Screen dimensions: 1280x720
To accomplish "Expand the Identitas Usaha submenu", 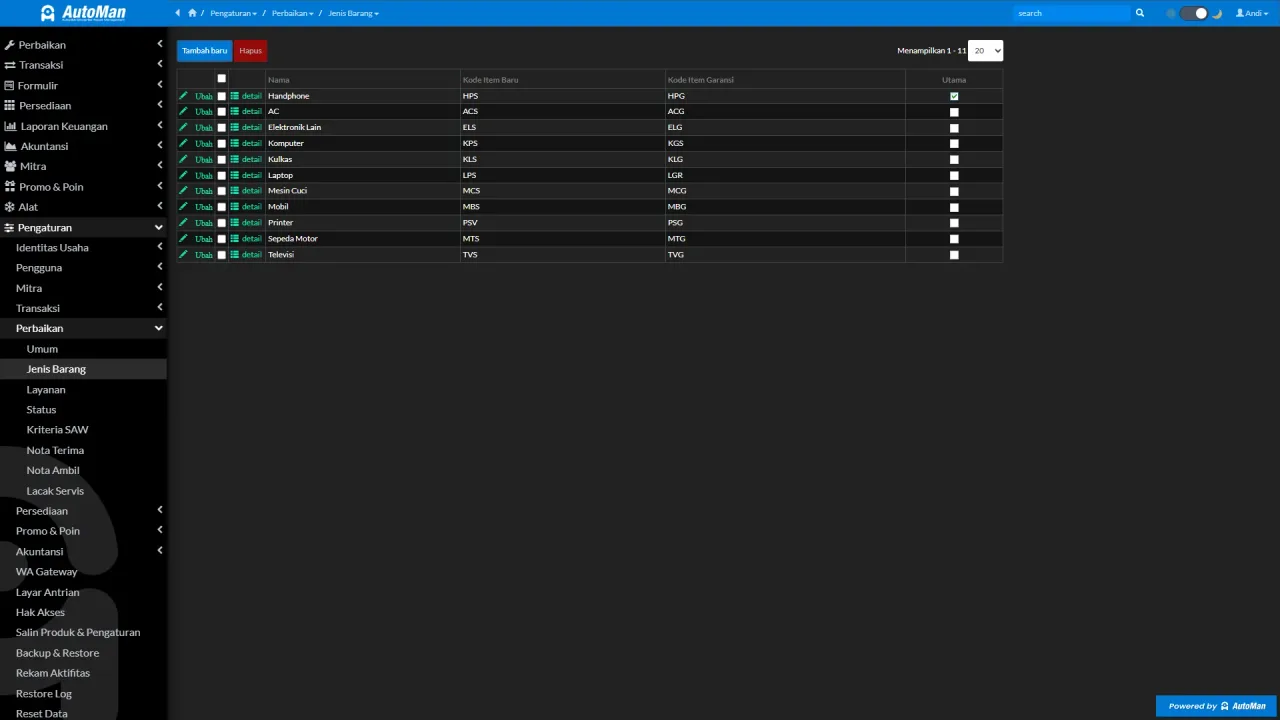I will (x=83, y=247).
